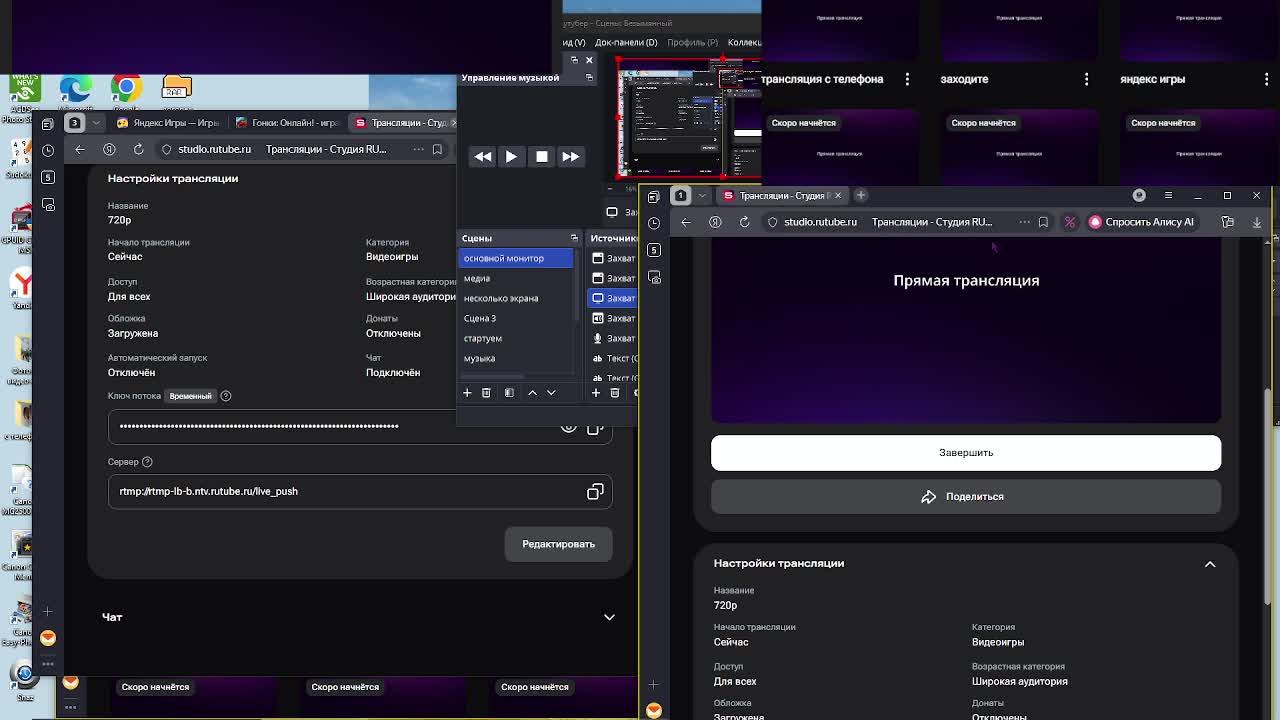Remove the selected source in OBS Sources panel
Screen dimensions: 1280x720
[615, 393]
